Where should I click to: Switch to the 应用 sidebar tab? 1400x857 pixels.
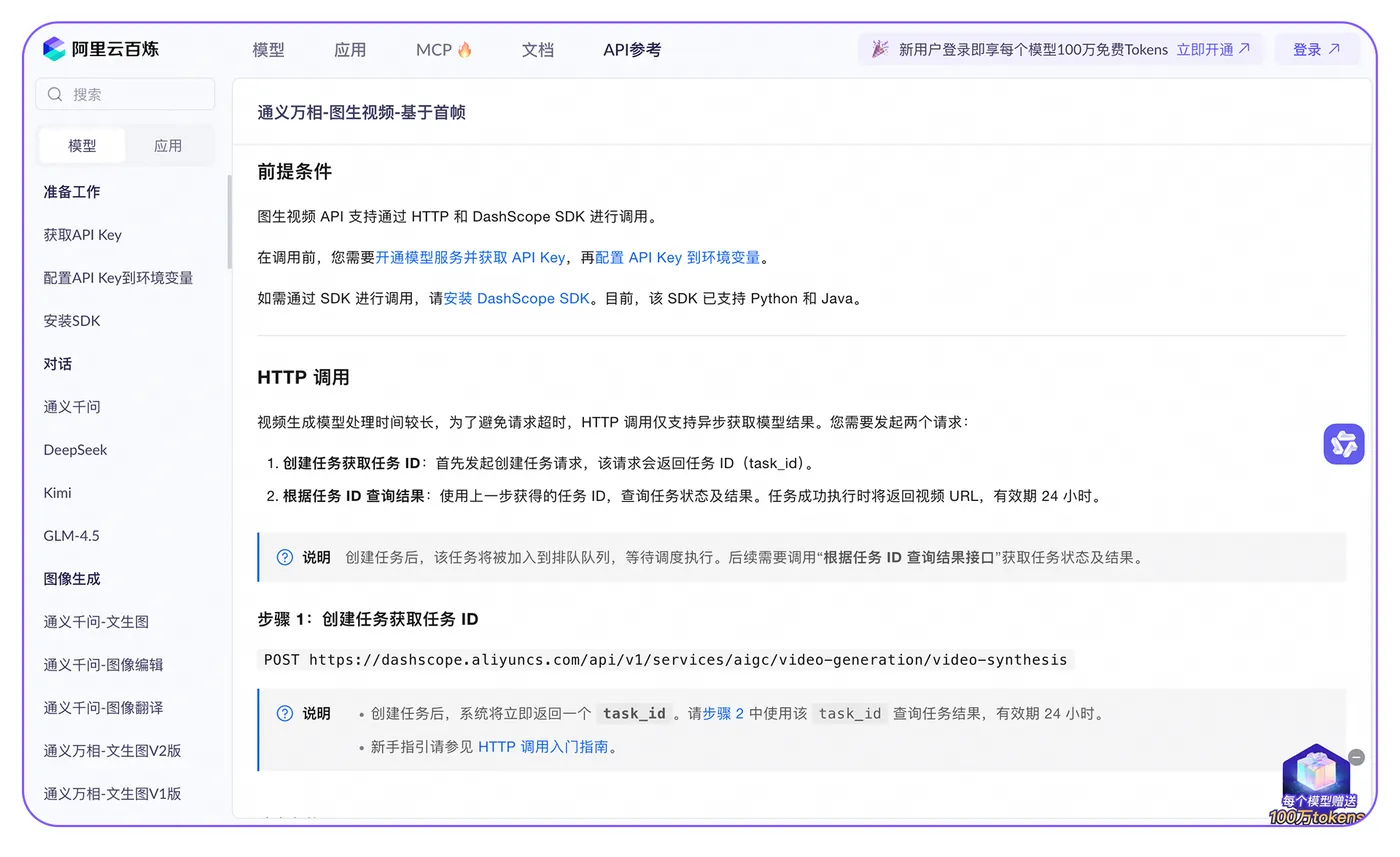click(x=168, y=145)
